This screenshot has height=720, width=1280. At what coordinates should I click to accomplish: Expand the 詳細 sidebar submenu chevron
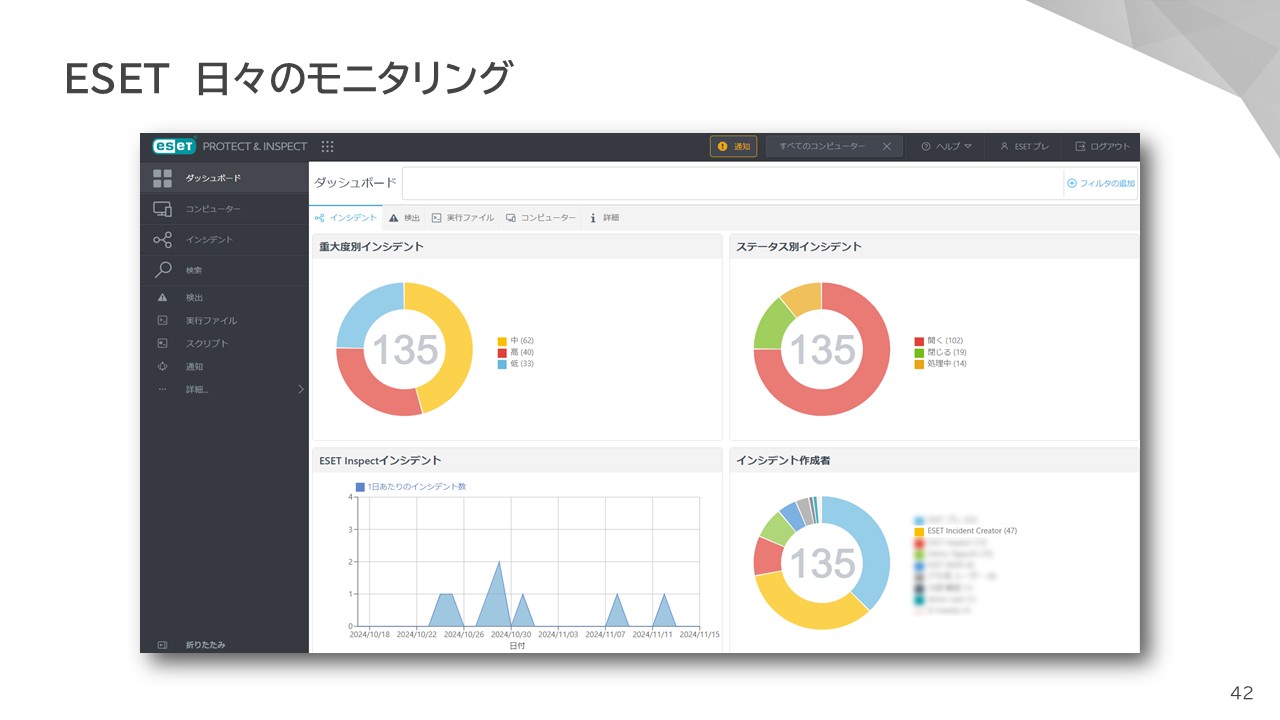point(301,389)
